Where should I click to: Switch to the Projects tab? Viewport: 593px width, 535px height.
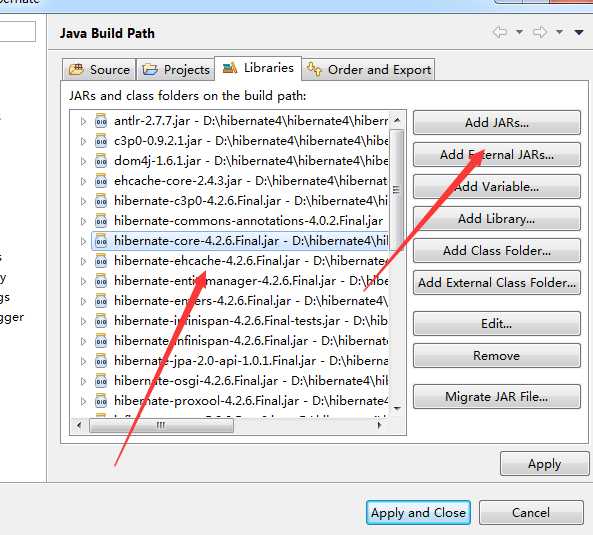pyautogui.click(x=175, y=70)
